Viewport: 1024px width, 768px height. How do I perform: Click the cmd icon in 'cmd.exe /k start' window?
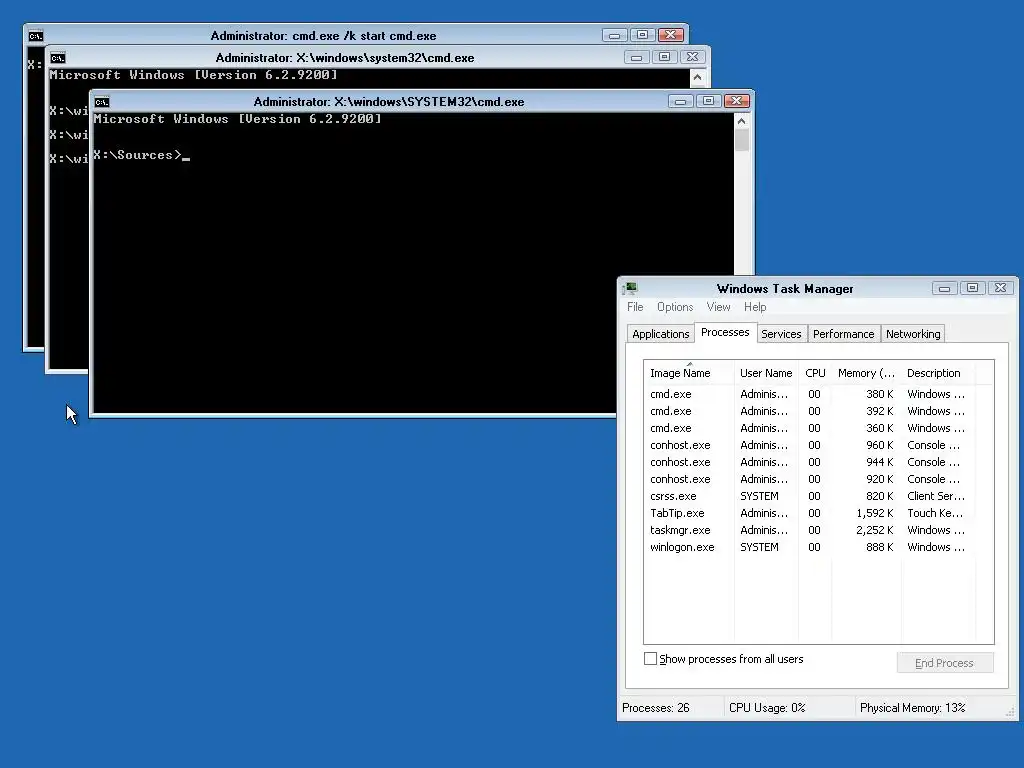[x=36, y=36]
